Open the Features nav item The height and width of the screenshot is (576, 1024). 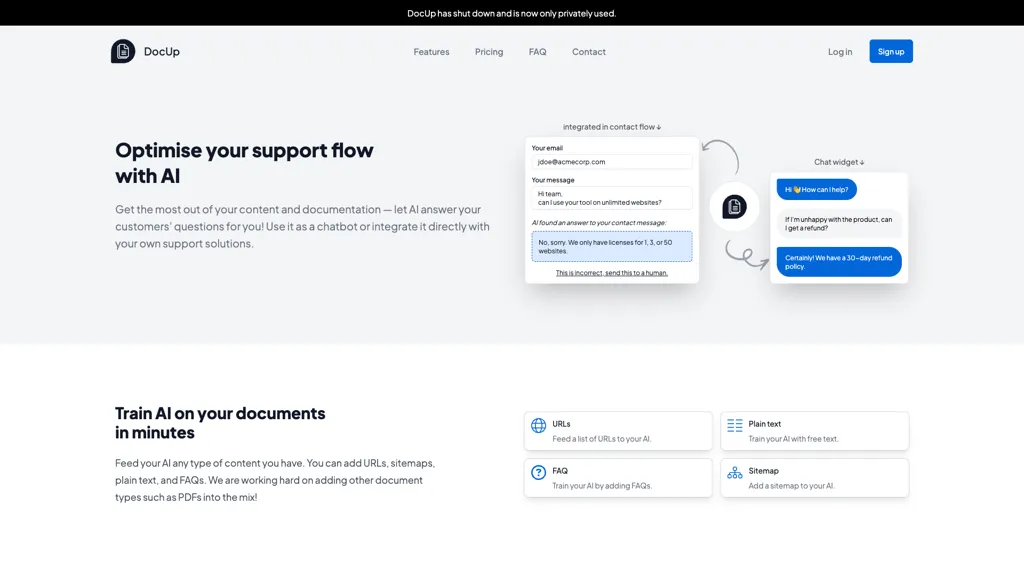[431, 52]
